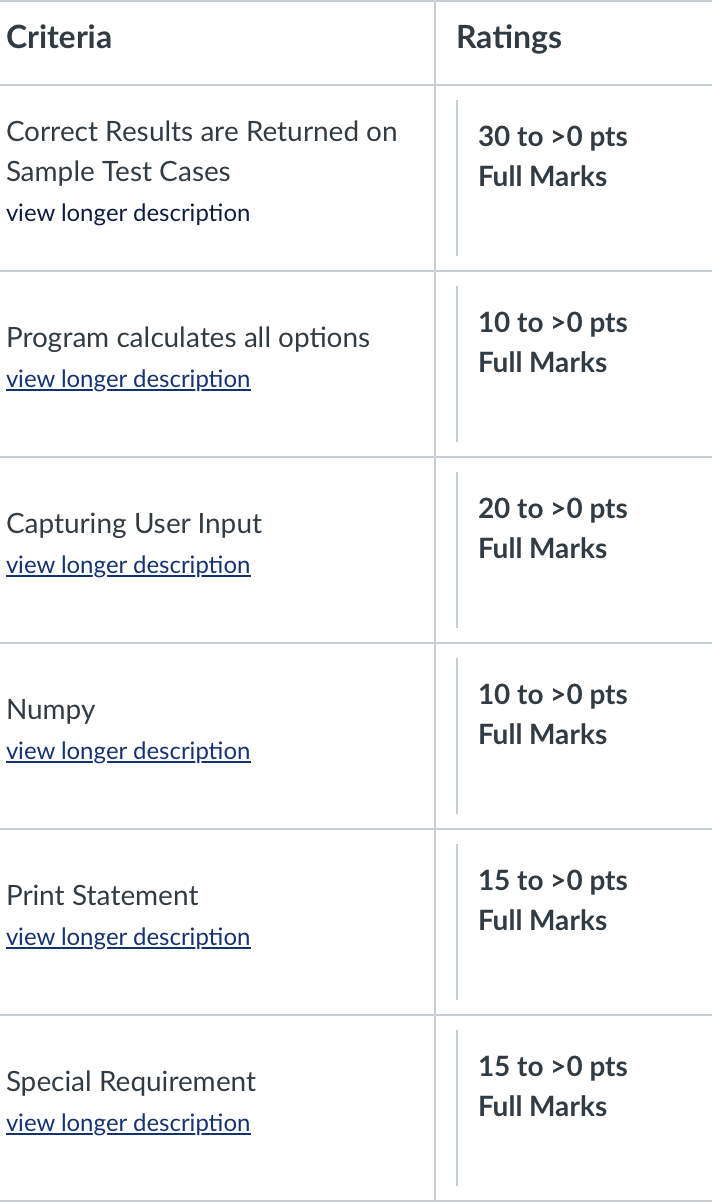Select the Special Requirement criterion title

point(130,1081)
